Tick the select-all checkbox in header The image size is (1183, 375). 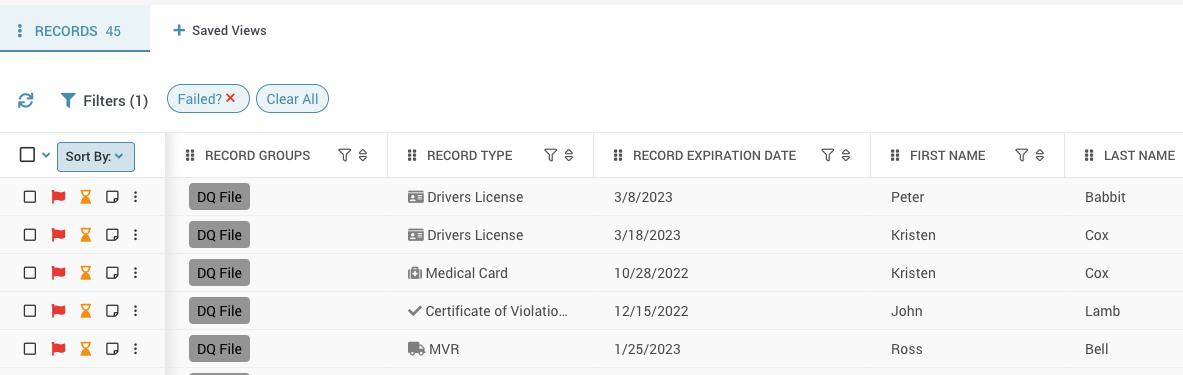click(27, 155)
